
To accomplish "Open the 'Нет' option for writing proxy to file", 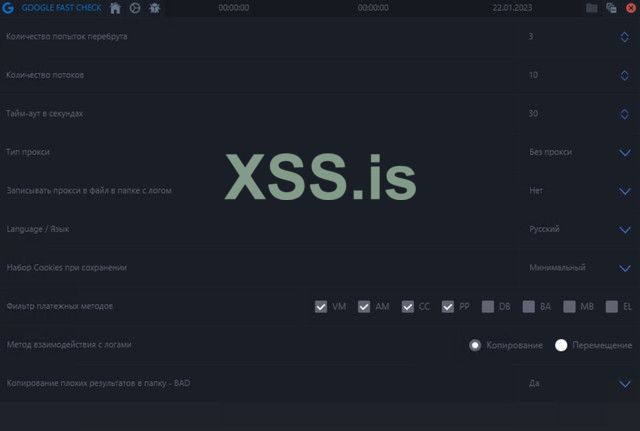I will [x=536, y=191].
